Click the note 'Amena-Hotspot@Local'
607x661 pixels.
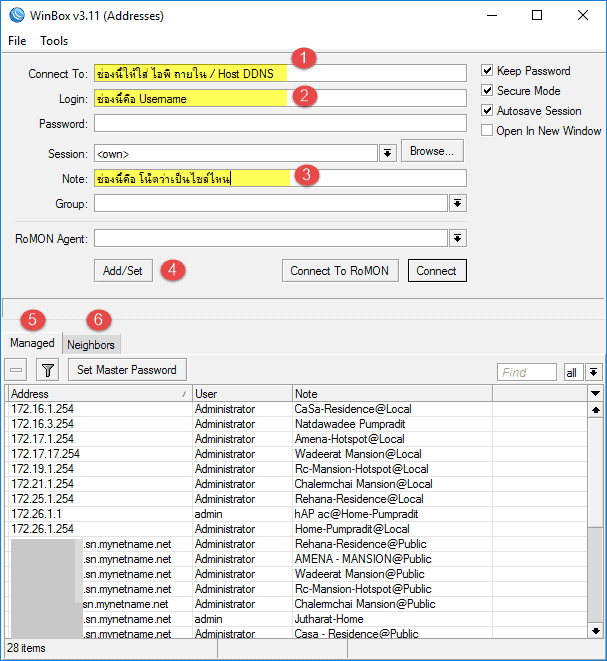(350, 439)
